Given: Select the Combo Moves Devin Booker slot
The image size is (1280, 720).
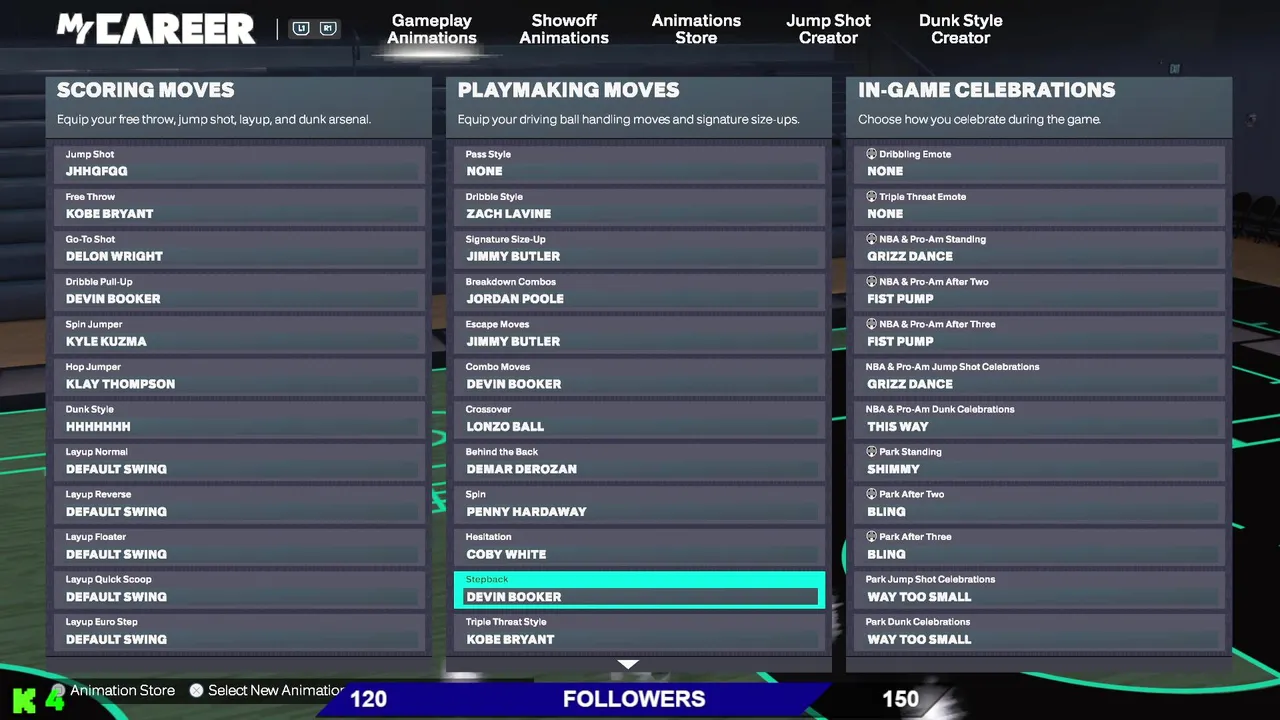Looking at the screenshot, I should [x=640, y=377].
